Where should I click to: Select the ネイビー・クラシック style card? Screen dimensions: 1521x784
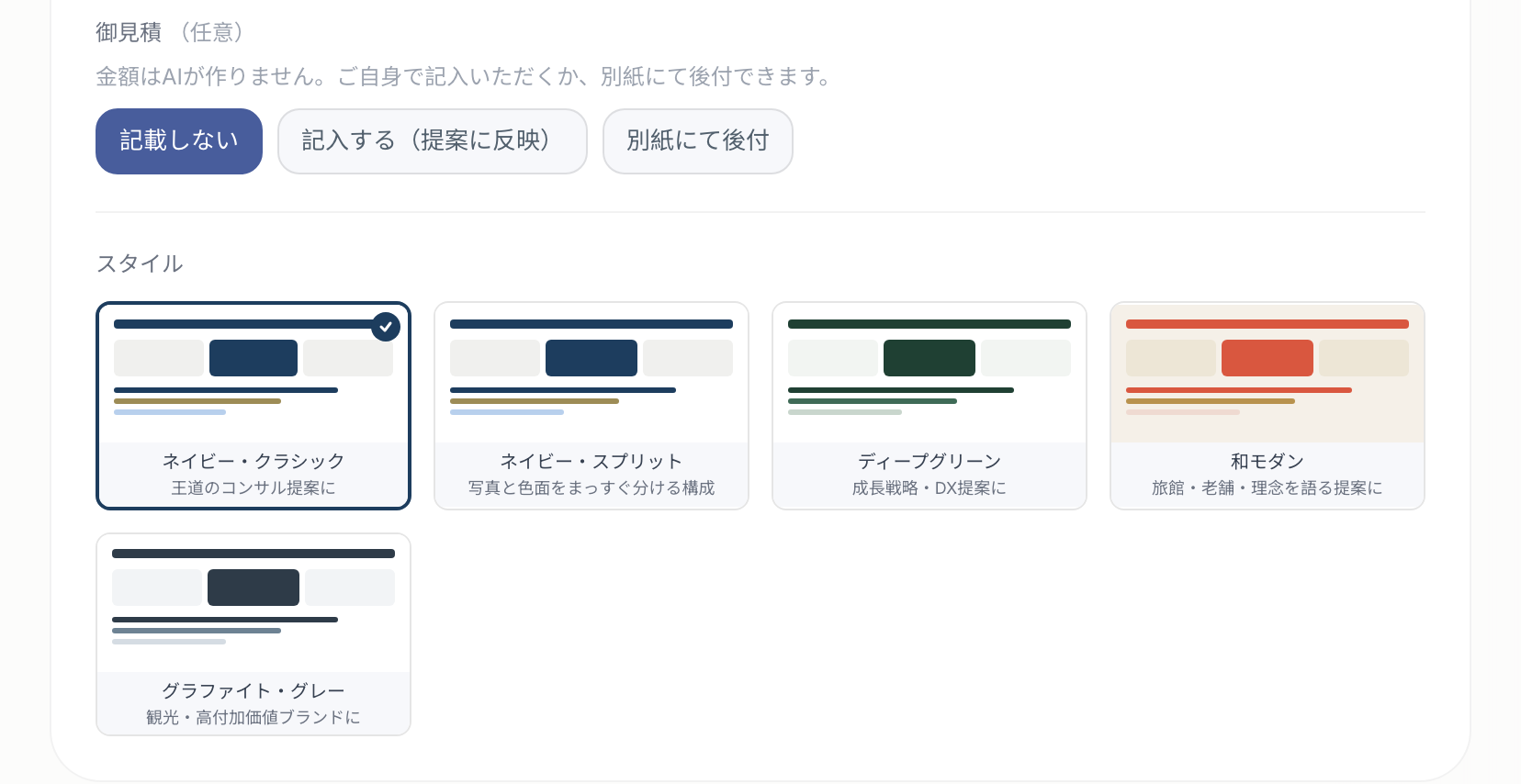coord(253,406)
